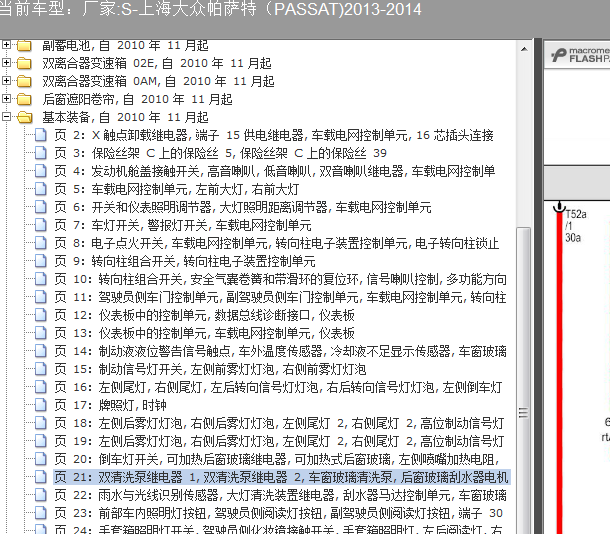Click page icon for 页 20

click(40, 459)
